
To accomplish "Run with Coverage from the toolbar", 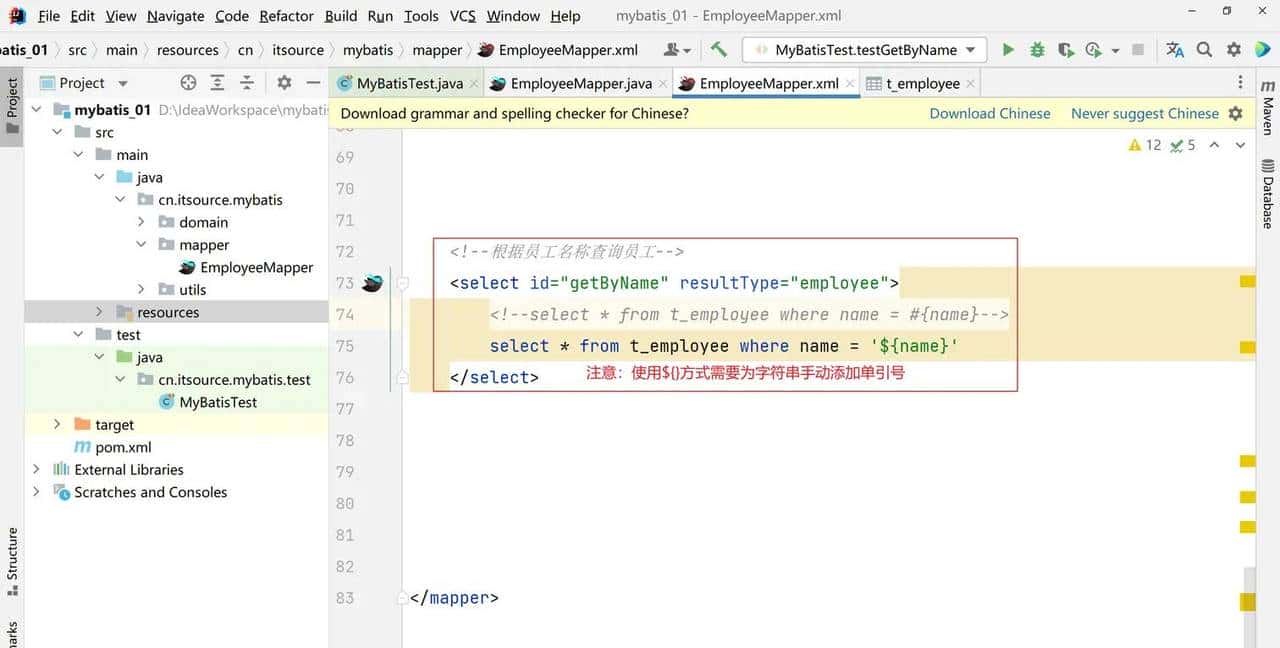I will (x=1066, y=49).
